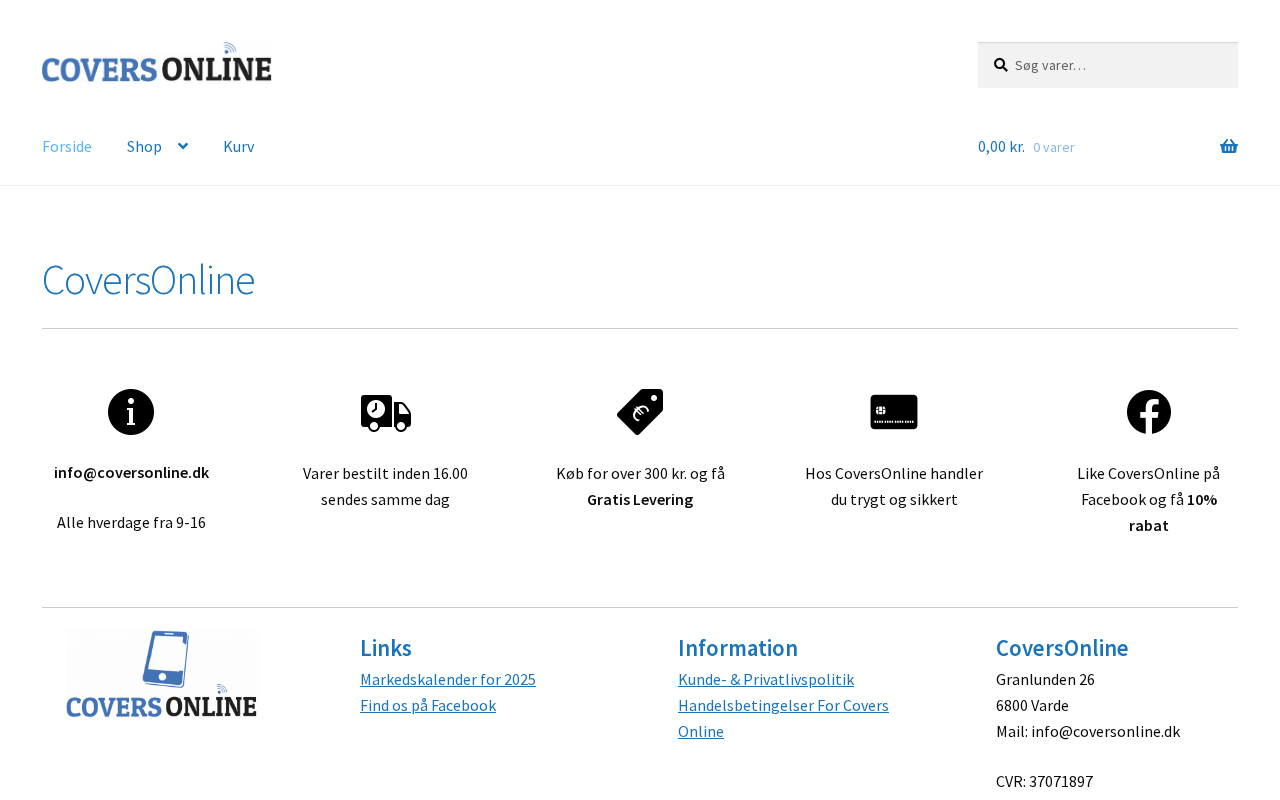Screen dimensions: 1280x800
Task: Open the Shop menu item
Action: tap(144, 147)
